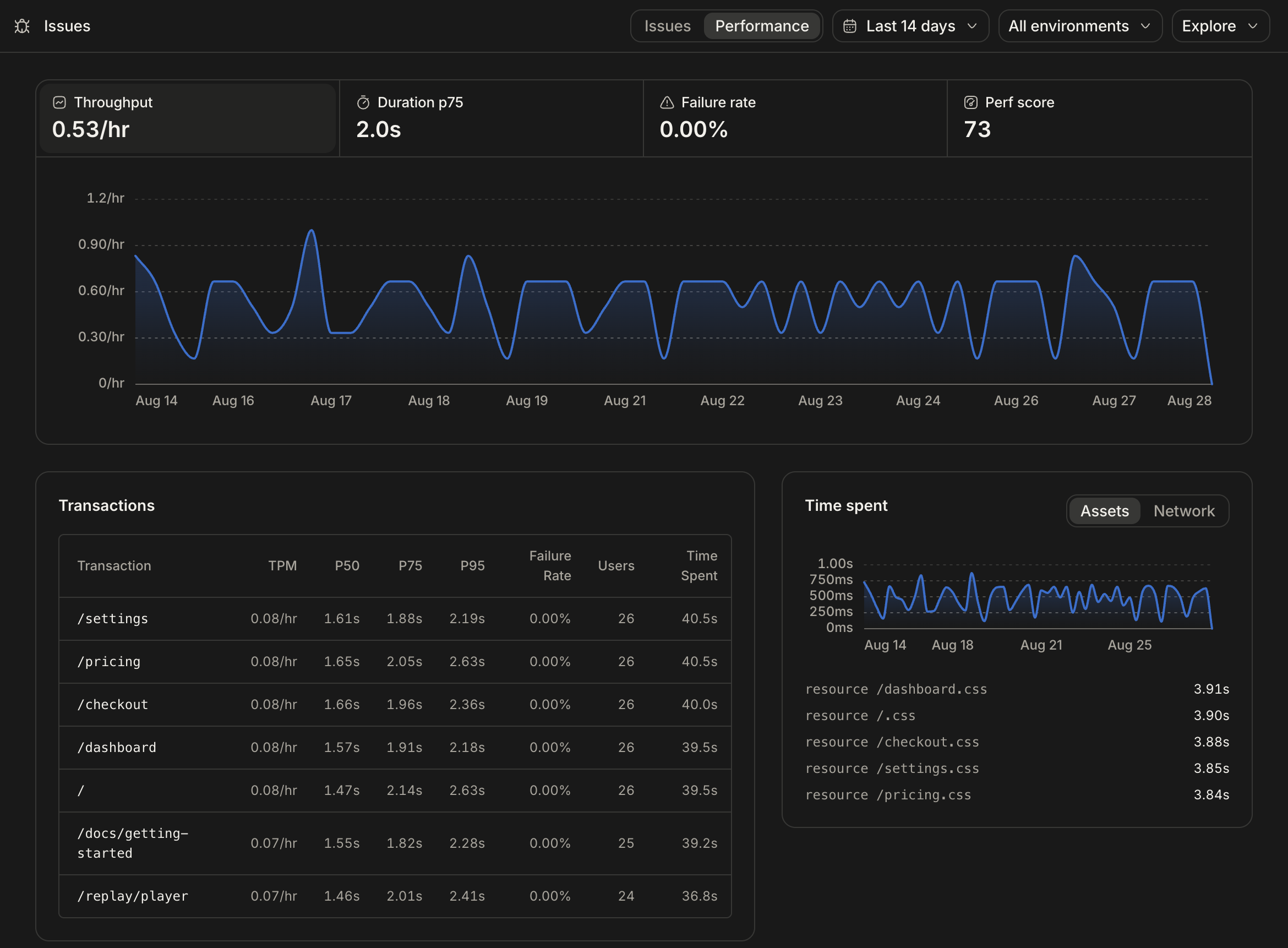The width and height of the screenshot is (1288, 948).
Task: Switch to the Issues toggle option
Action: coord(667,26)
